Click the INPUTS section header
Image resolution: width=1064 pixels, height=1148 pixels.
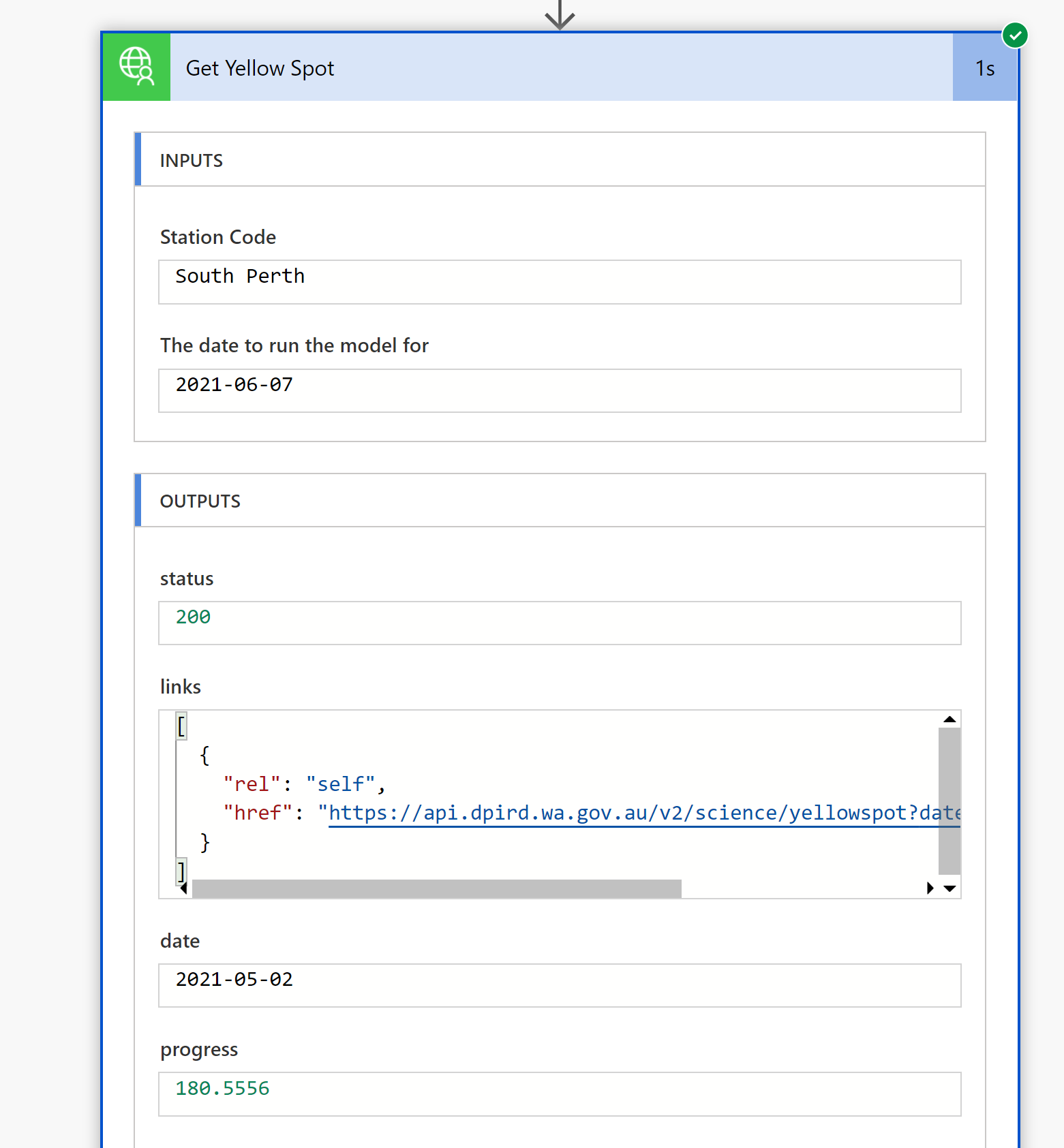coord(560,159)
